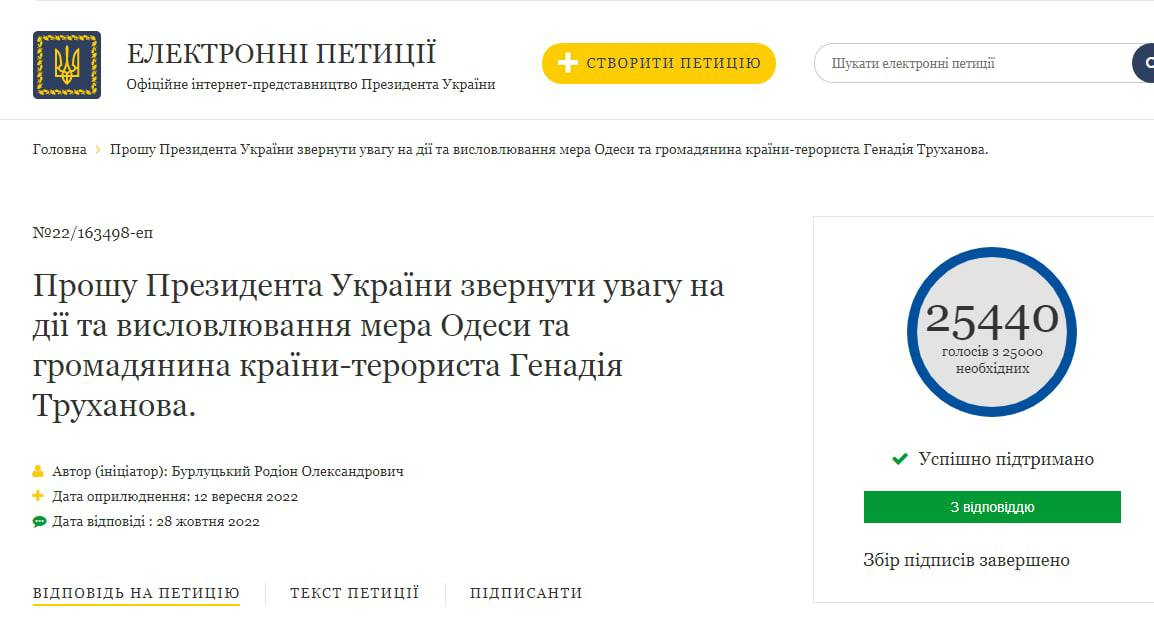Click the author name Бурлуцький Родіон Олександрович
Viewport: 1154px width, 624px height.
tap(288, 471)
